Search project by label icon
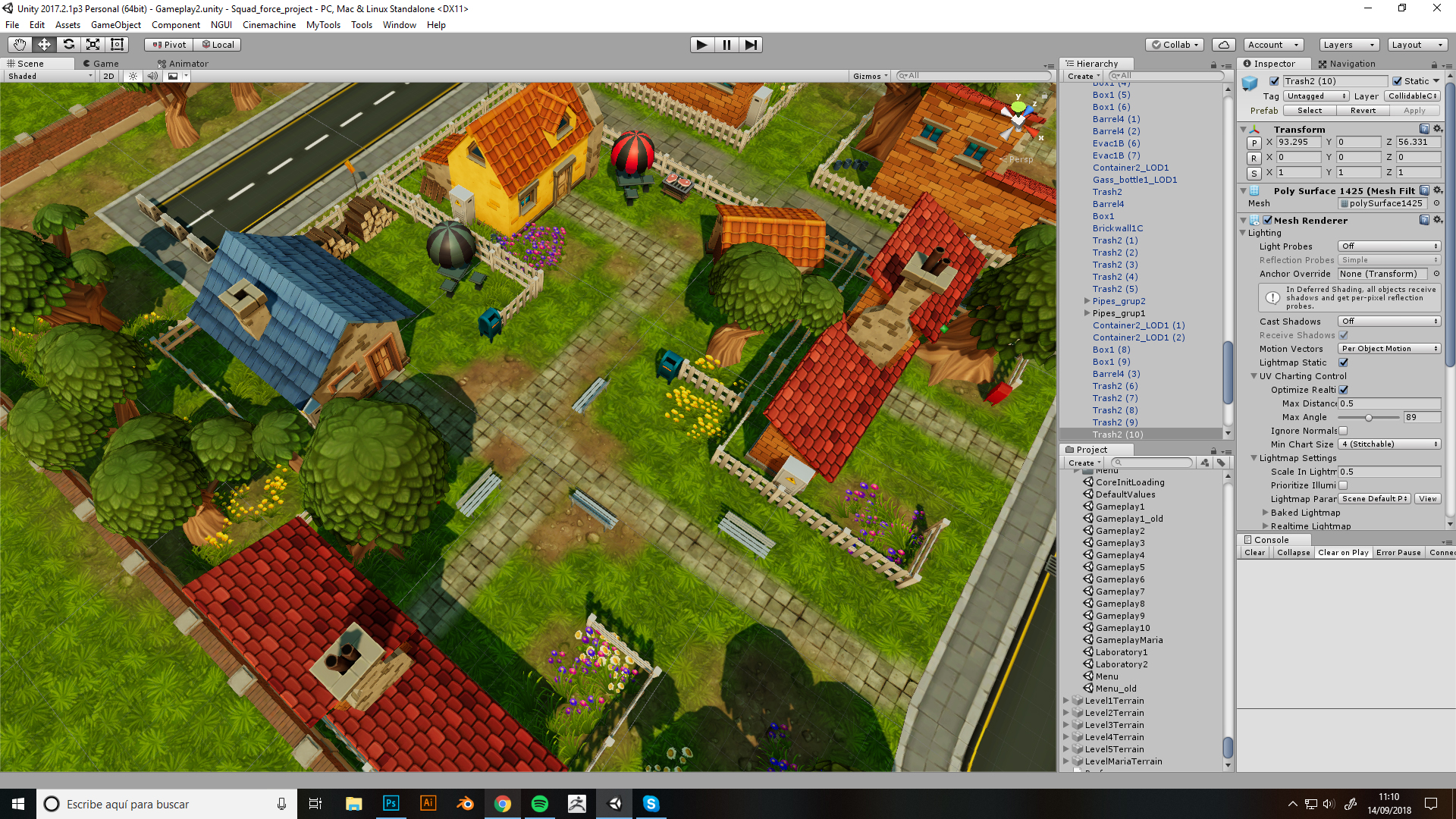This screenshot has width=1456, height=819. point(1221,463)
